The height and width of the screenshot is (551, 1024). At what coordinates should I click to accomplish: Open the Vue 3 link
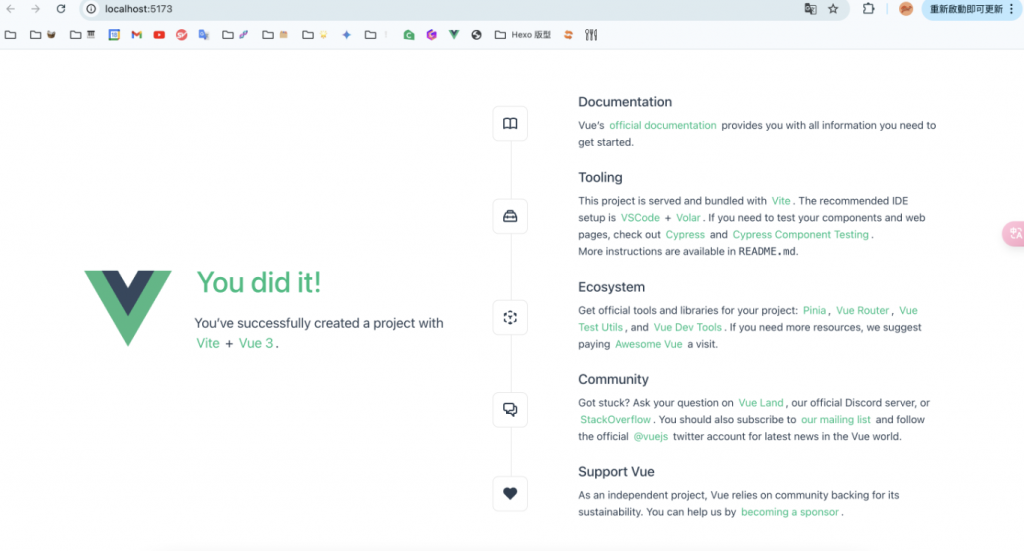pyautogui.click(x=256, y=343)
